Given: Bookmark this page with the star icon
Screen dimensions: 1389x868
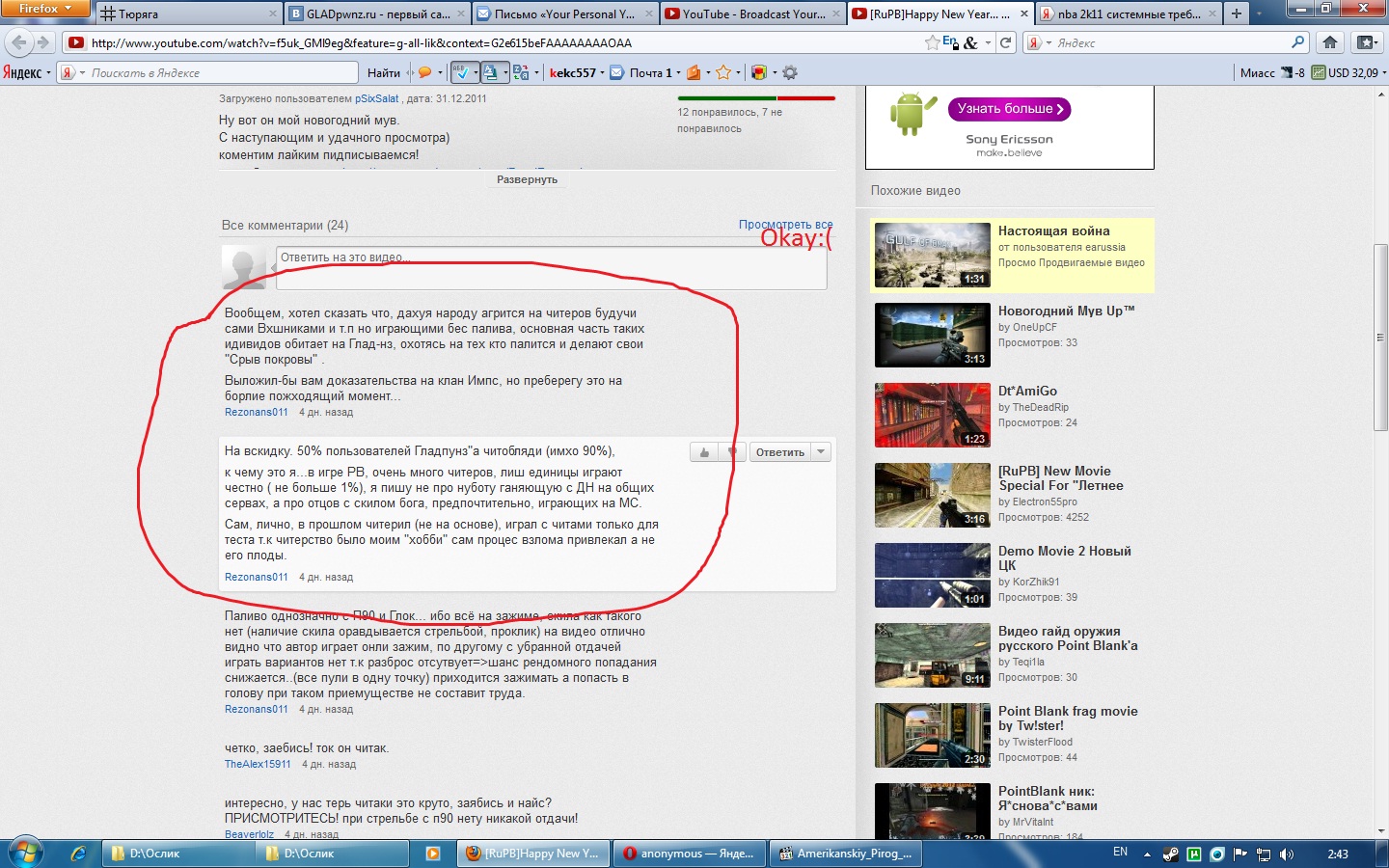Looking at the screenshot, I should tap(932, 42).
